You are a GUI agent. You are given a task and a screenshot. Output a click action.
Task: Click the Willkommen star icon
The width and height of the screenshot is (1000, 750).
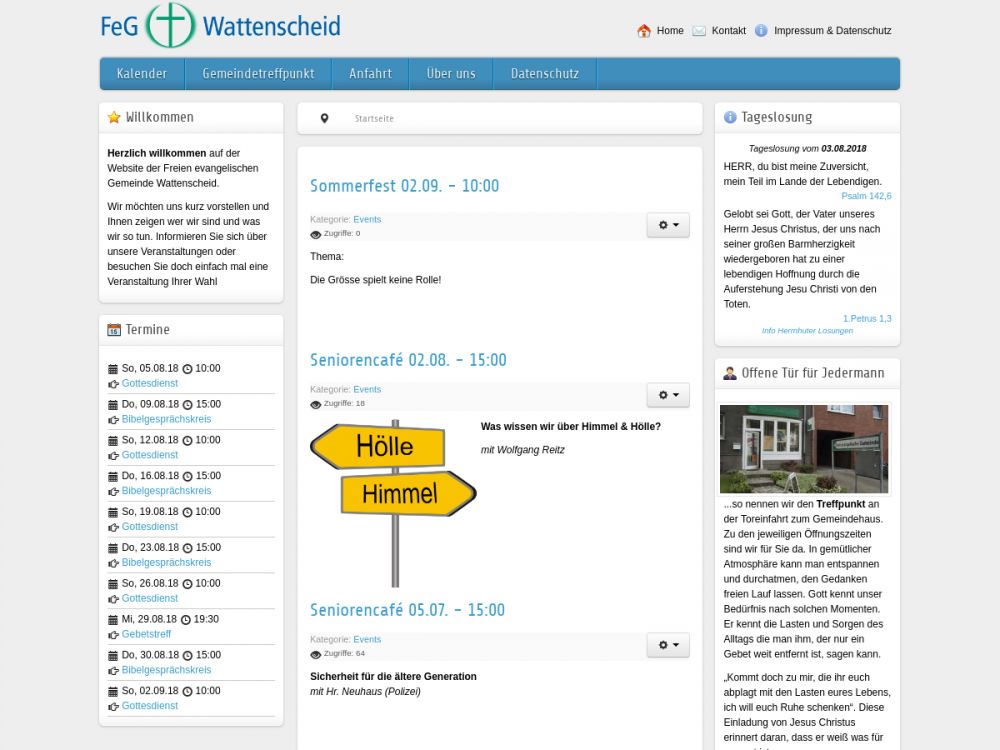coord(114,118)
